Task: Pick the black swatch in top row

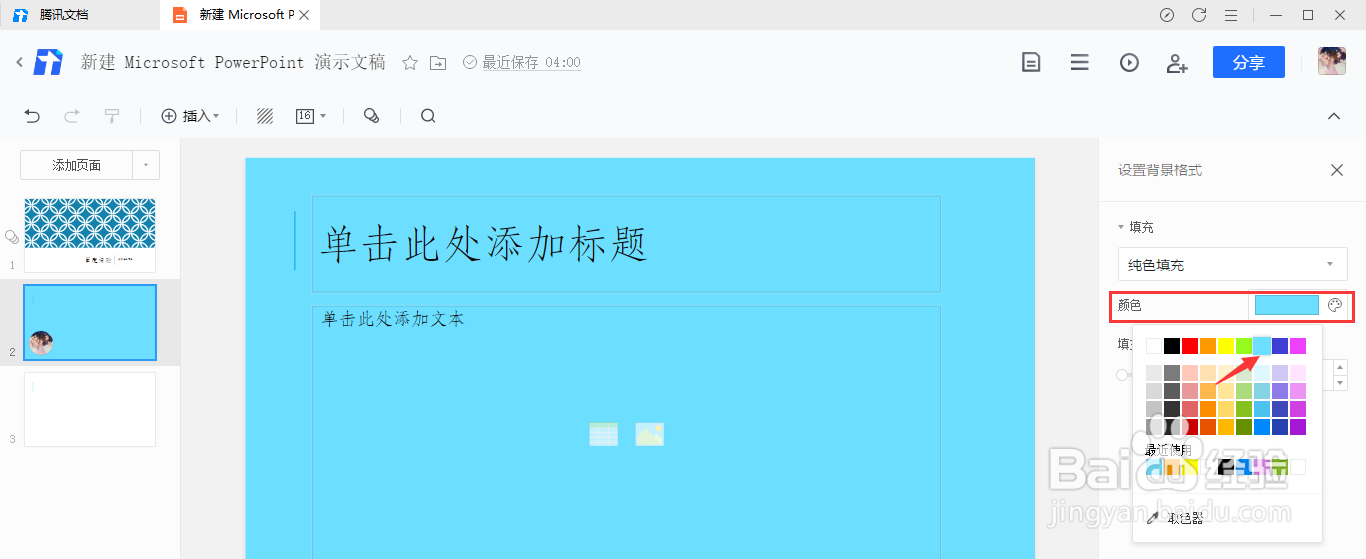Action: coord(1172,346)
